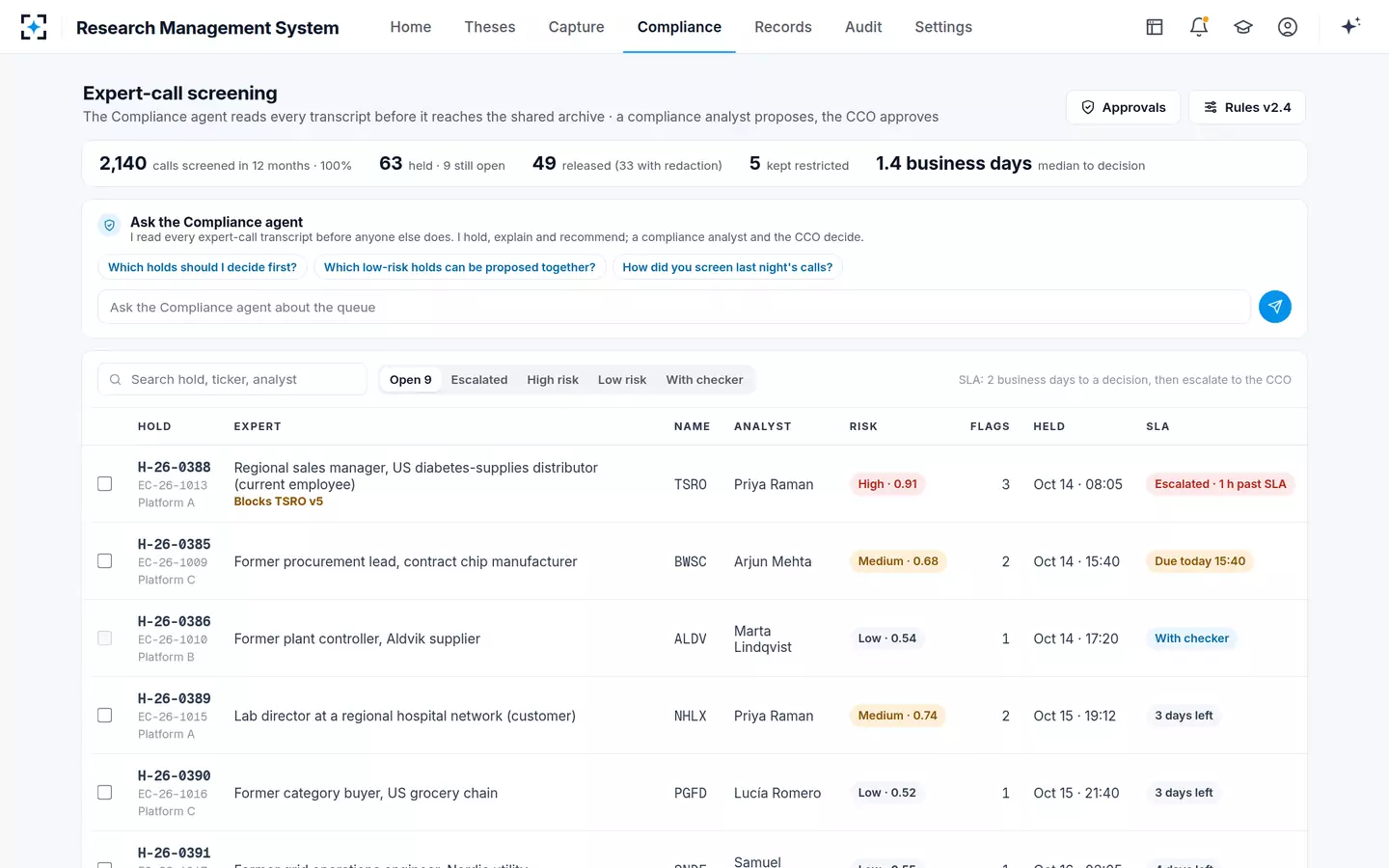Filter queue by Escalated
1389x868 pixels.
click(x=479, y=380)
